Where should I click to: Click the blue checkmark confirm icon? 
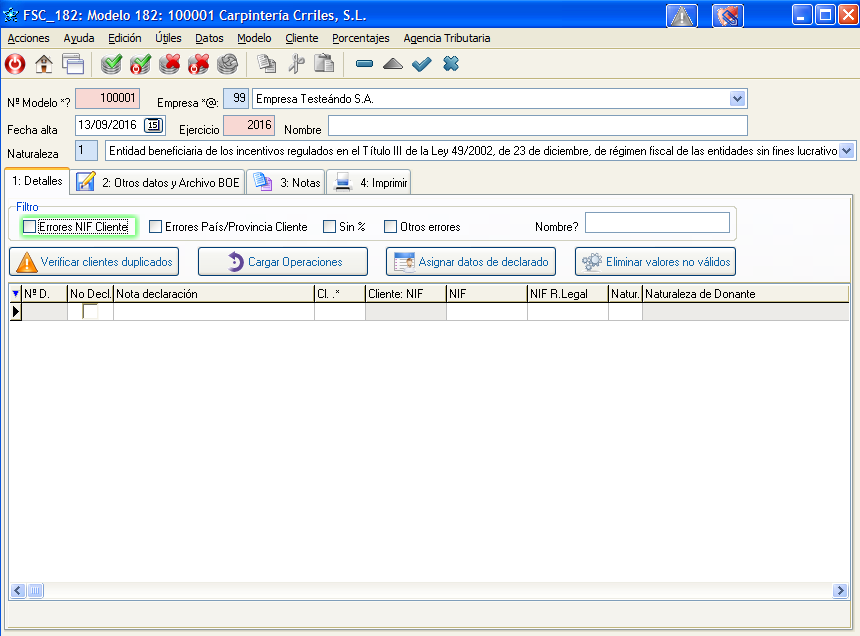[422, 64]
